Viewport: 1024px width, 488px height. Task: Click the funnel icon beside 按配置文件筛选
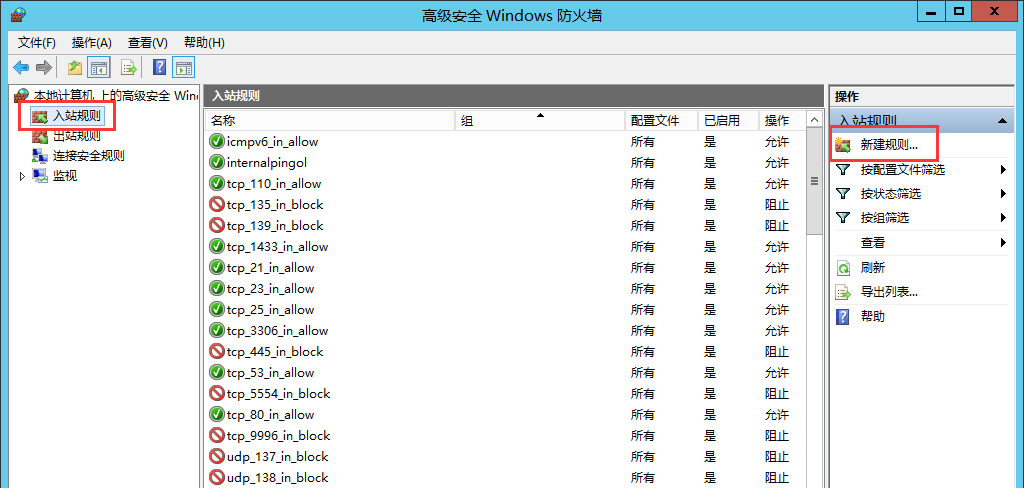click(x=843, y=170)
